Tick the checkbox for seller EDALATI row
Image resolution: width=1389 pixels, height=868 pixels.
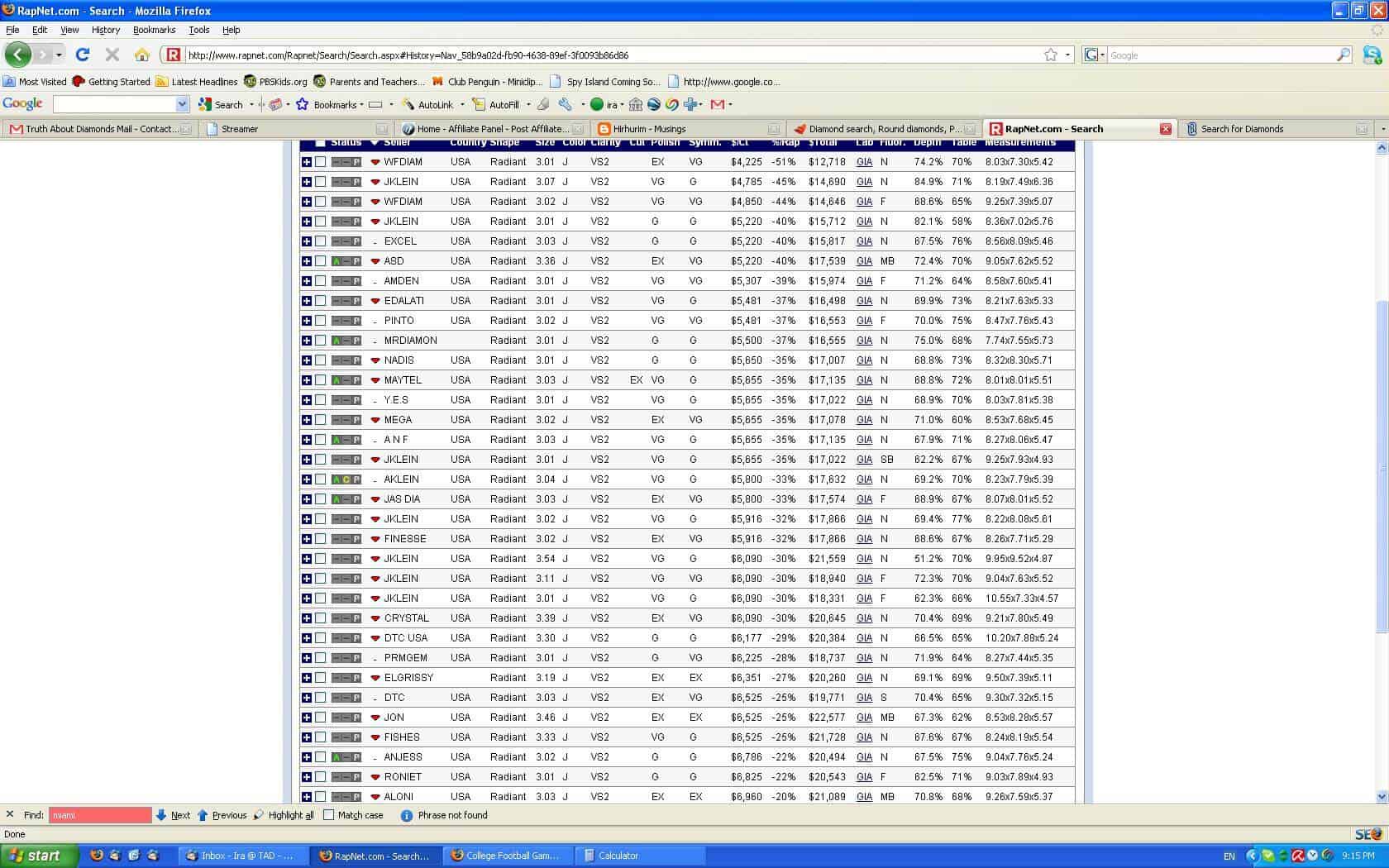321,301
